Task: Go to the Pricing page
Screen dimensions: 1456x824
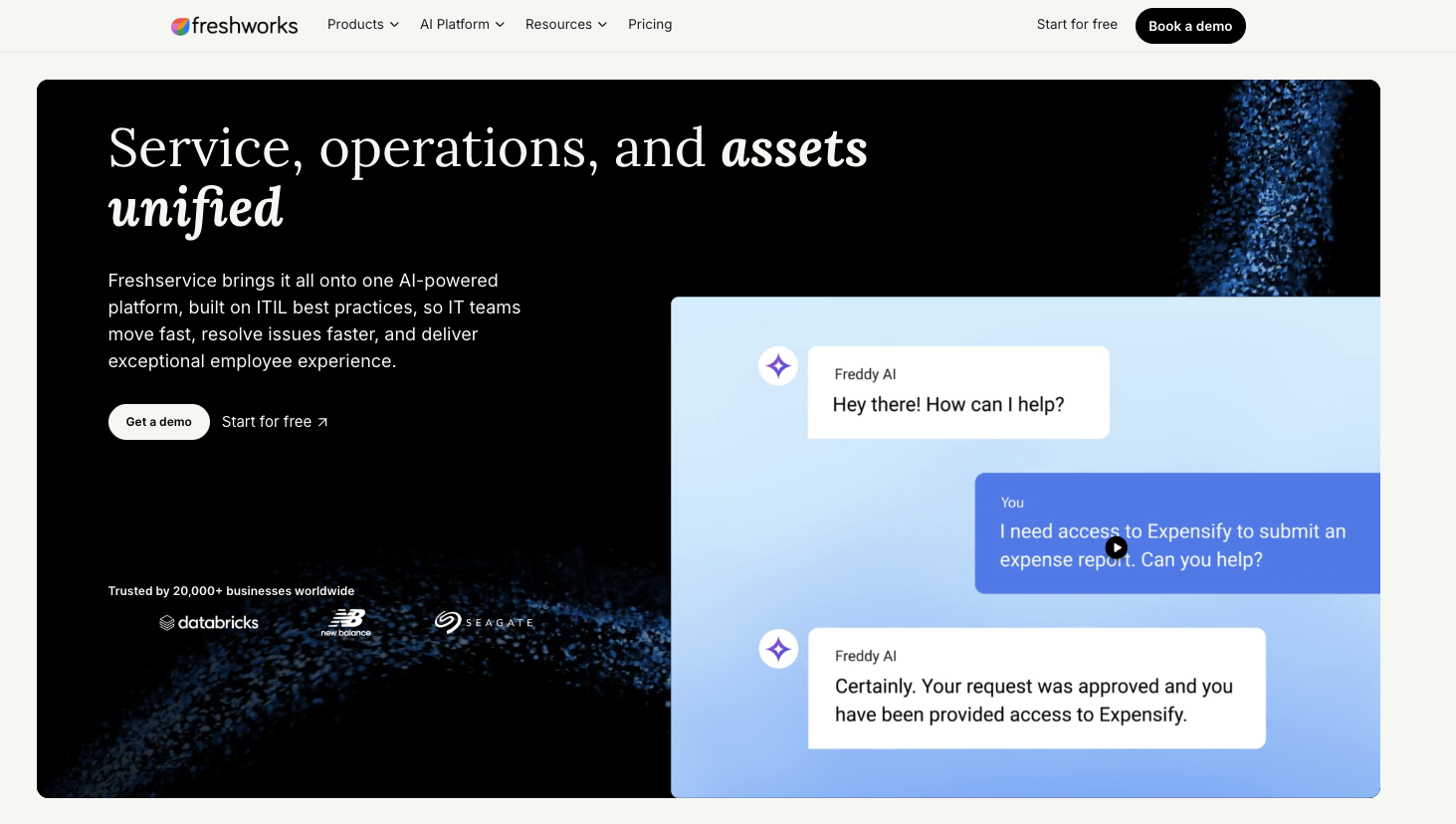Action: coord(650,24)
